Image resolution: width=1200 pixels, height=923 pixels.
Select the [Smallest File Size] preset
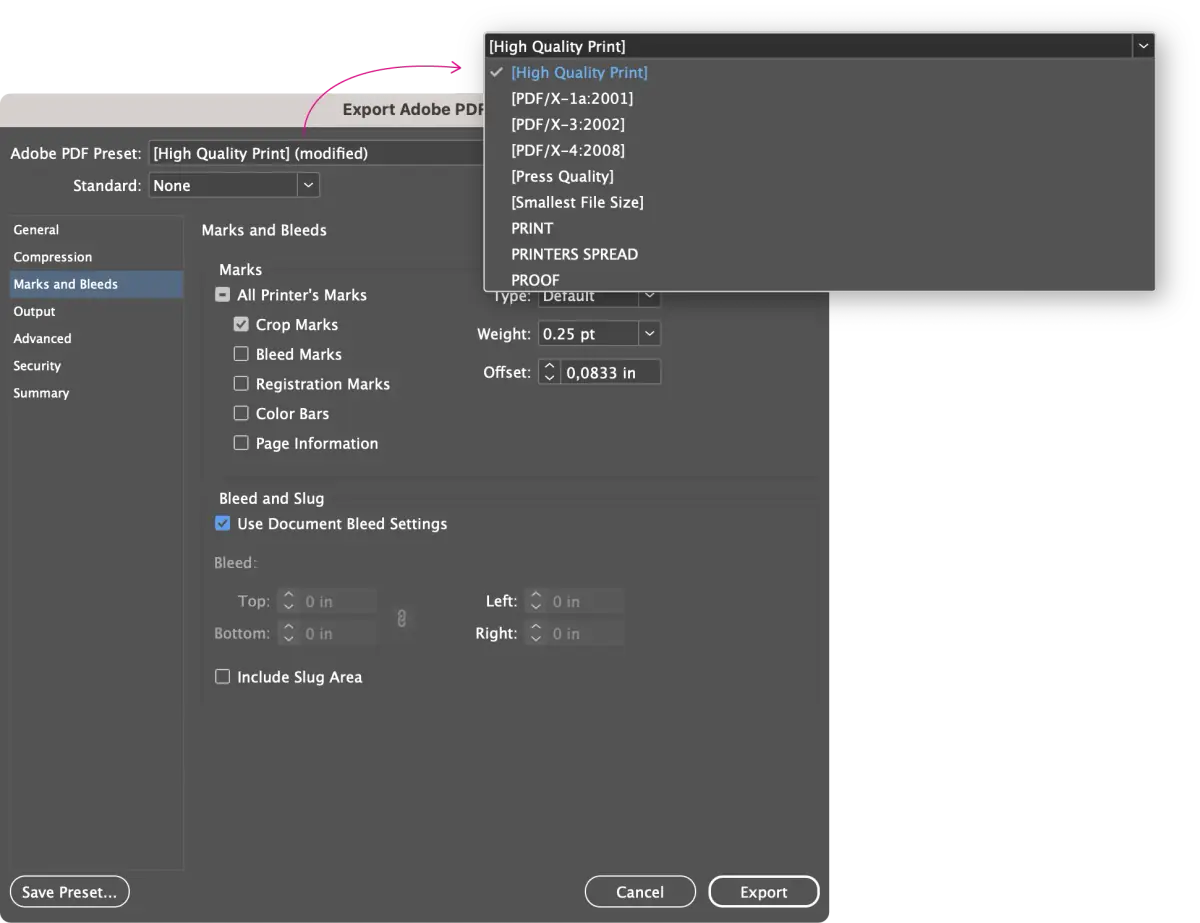pyautogui.click(x=577, y=202)
